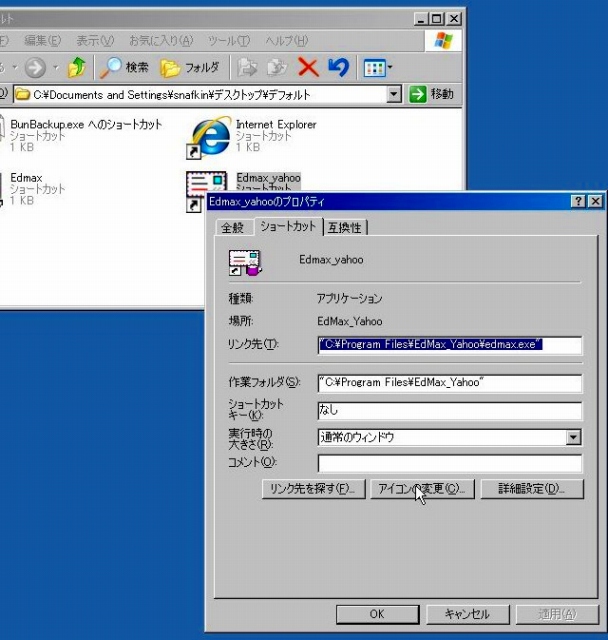Click the red X Delete icon
Image resolution: width=608 pixels, height=640 pixels.
click(308, 67)
